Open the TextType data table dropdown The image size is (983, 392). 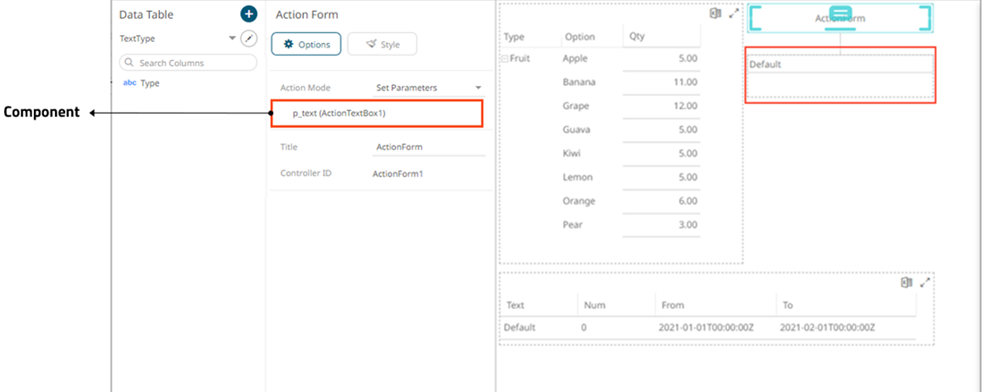(x=233, y=39)
